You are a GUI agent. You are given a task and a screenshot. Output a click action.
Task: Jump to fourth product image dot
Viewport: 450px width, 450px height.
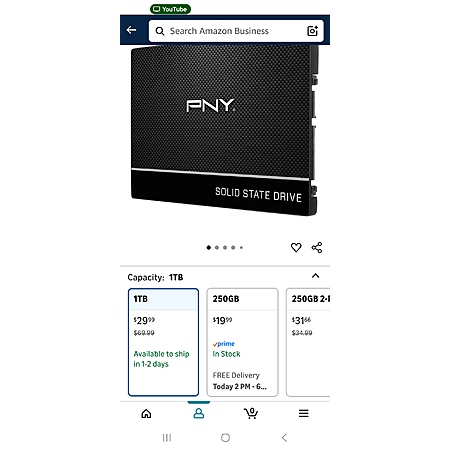coord(233,247)
